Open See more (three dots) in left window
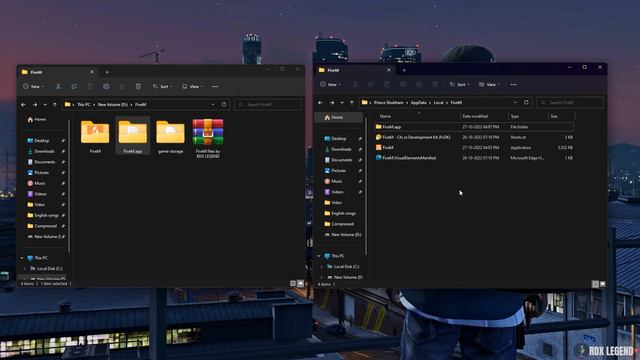Screen dimensions: 640x360 coord(215,87)
